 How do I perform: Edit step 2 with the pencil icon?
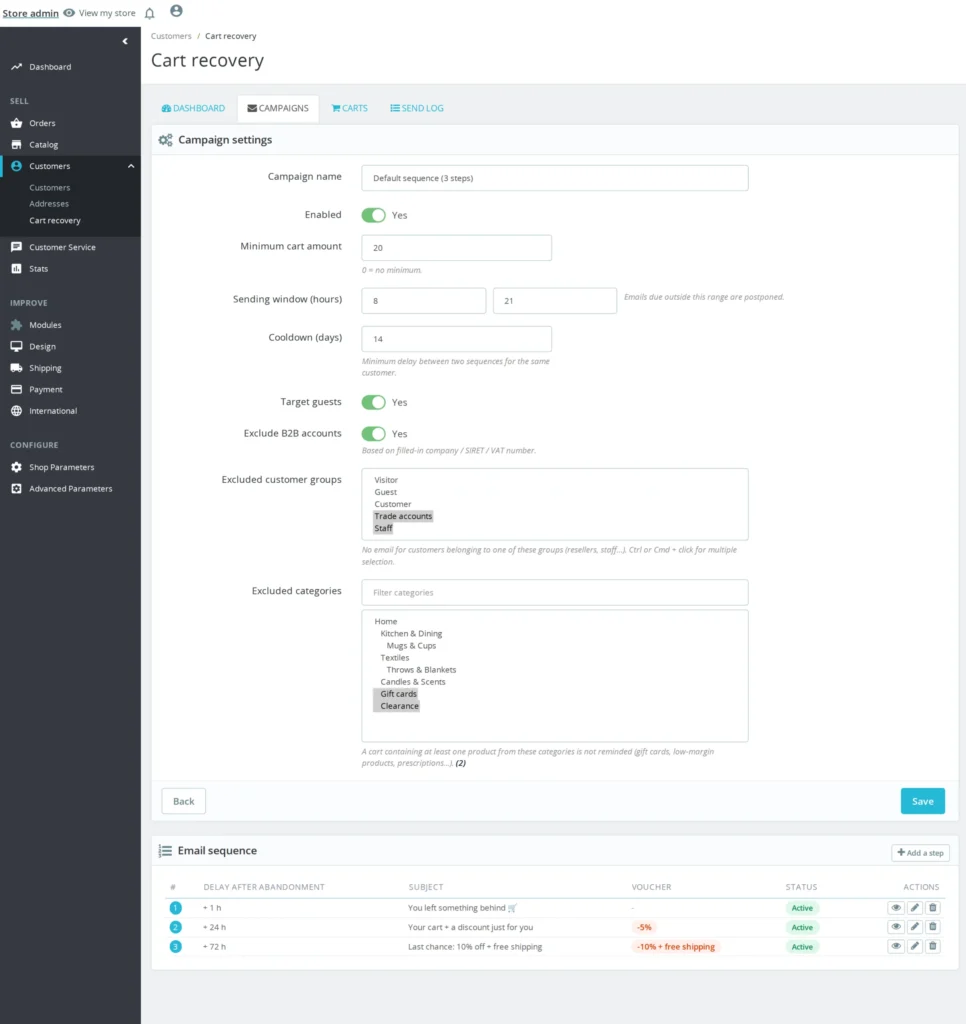914,927
